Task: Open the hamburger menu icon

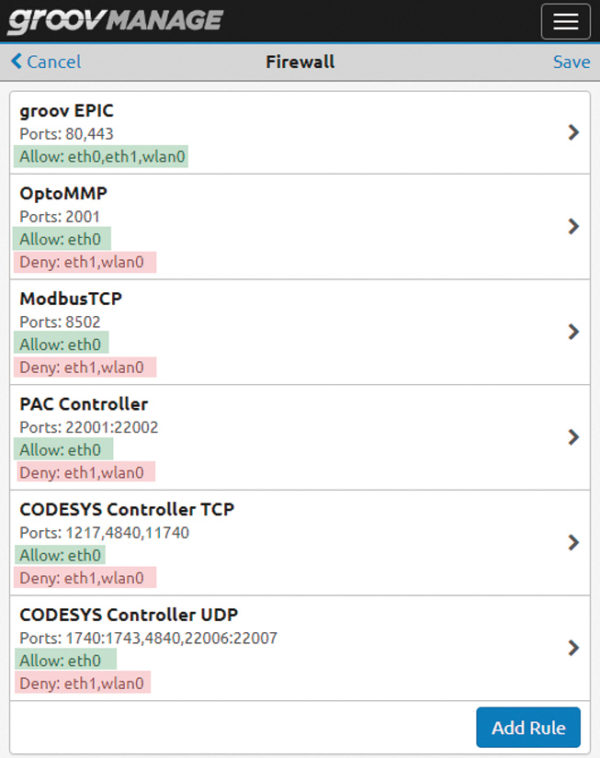Action: coord(565,21)
